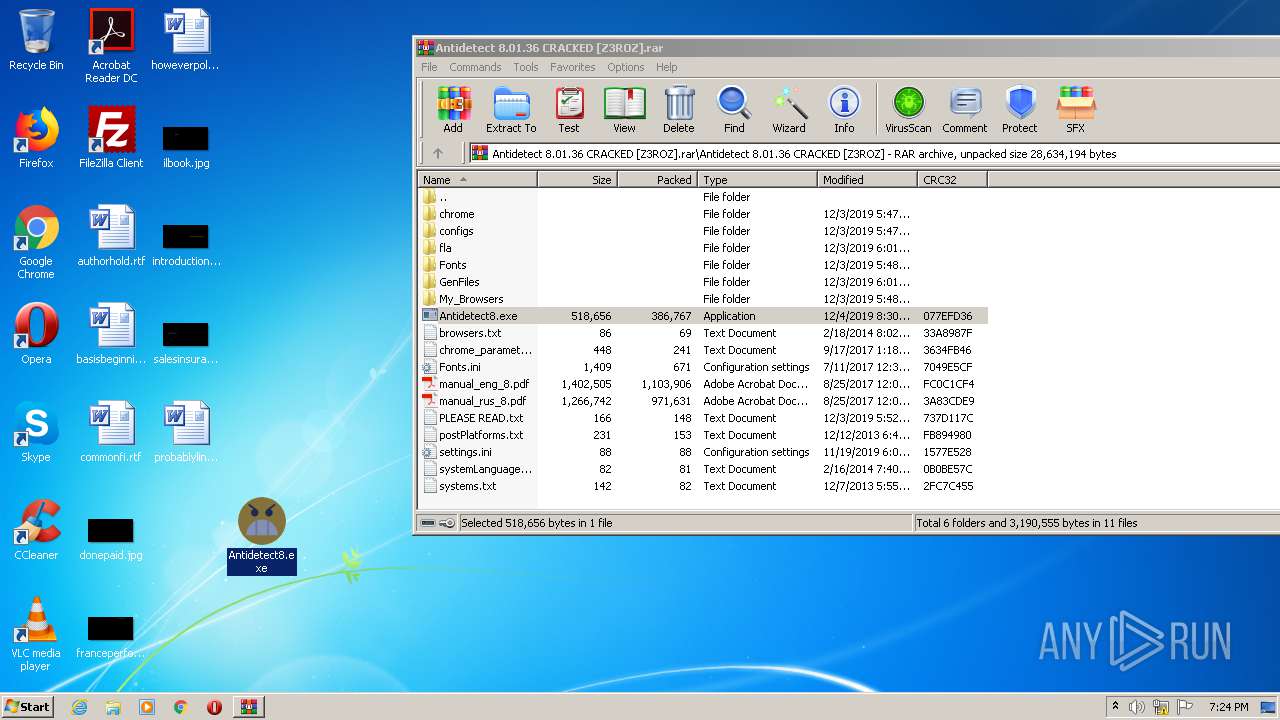The height and width of the screenshot is (720, 1280).
Task: Select the GenFiles folder
Action: click(x=702, y=282)
